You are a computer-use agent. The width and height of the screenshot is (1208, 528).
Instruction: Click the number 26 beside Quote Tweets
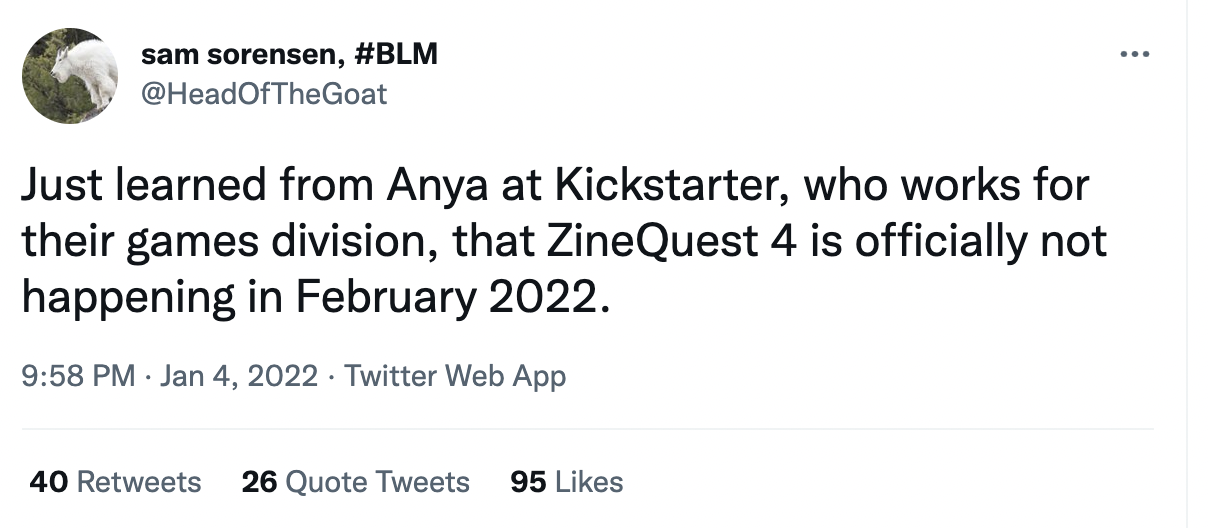[260, 482]
